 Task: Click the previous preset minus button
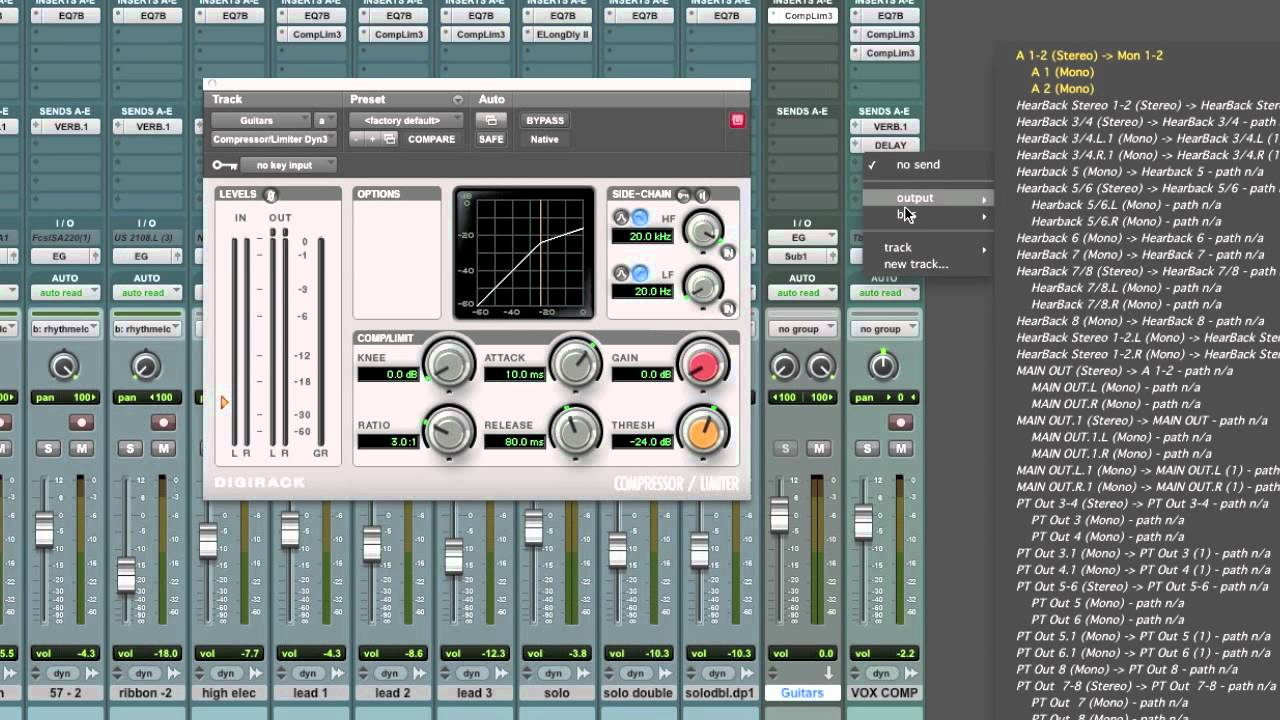tap(356, 139)
